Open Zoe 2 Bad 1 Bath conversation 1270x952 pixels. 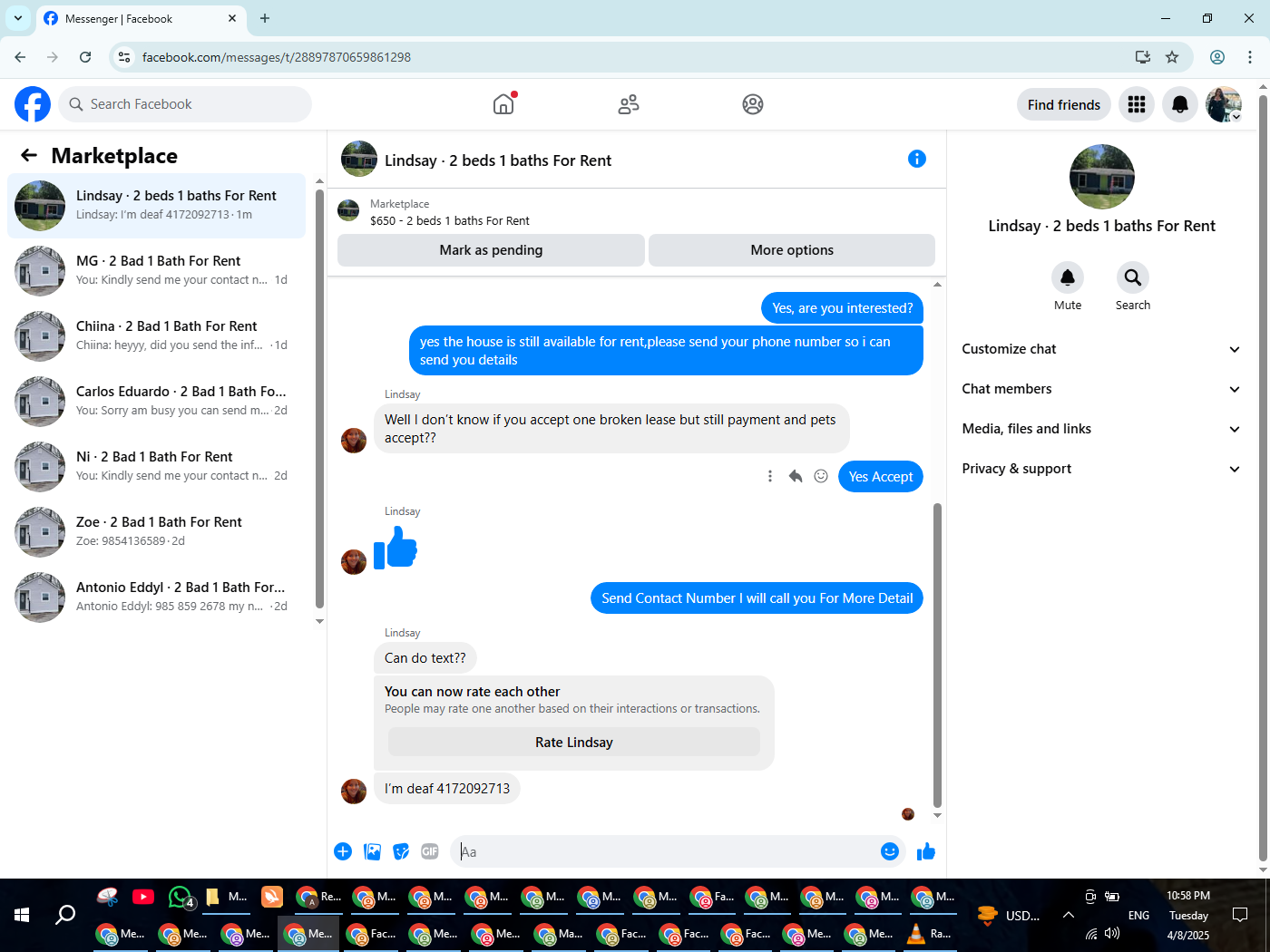click(156, 532)
